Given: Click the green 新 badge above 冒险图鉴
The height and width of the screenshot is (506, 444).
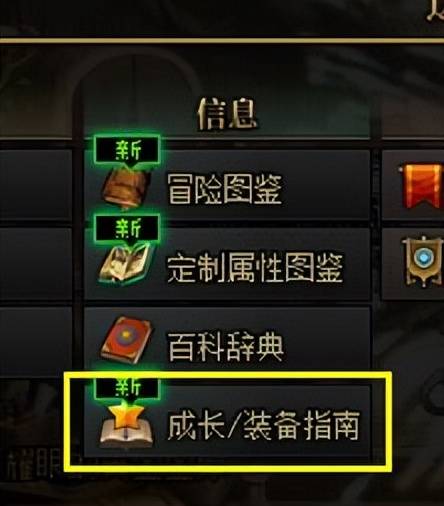Looking at the screenshot, I should point(127,150).
